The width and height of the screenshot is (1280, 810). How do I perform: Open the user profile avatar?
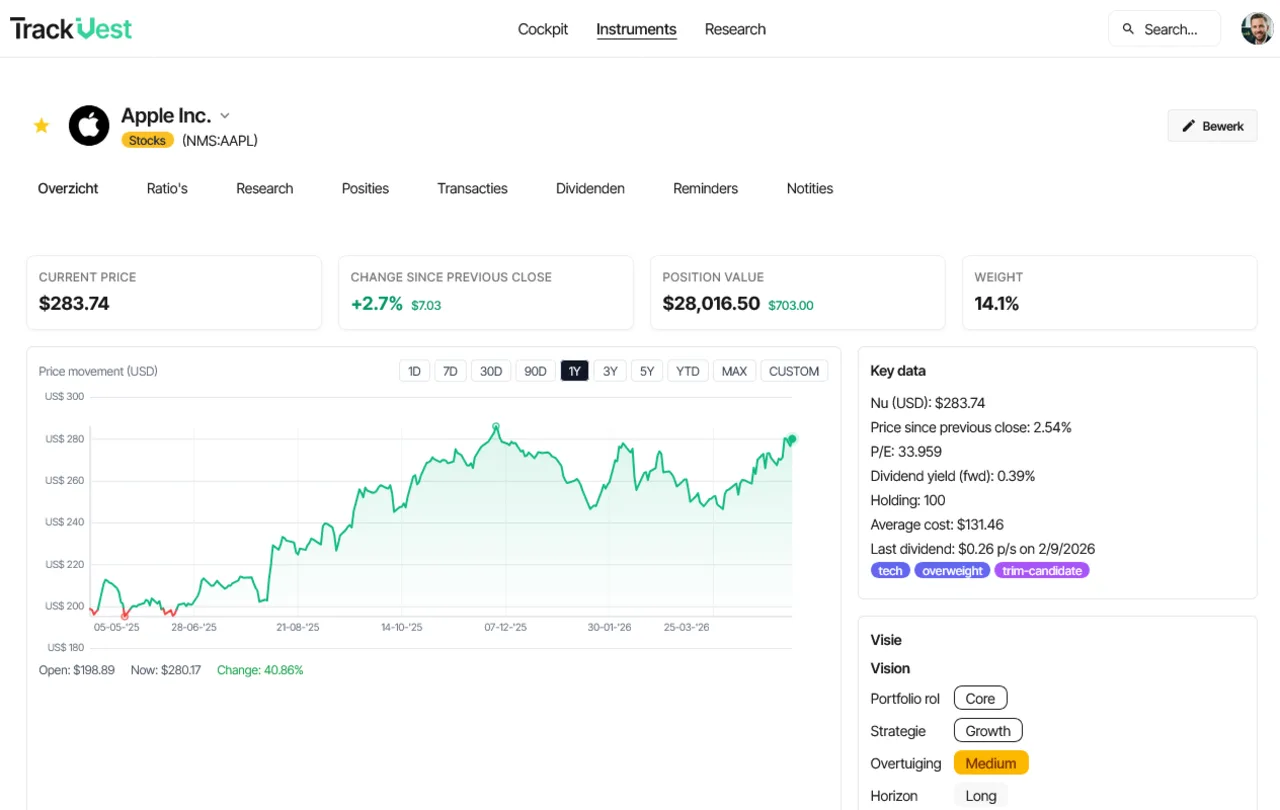1257,29
